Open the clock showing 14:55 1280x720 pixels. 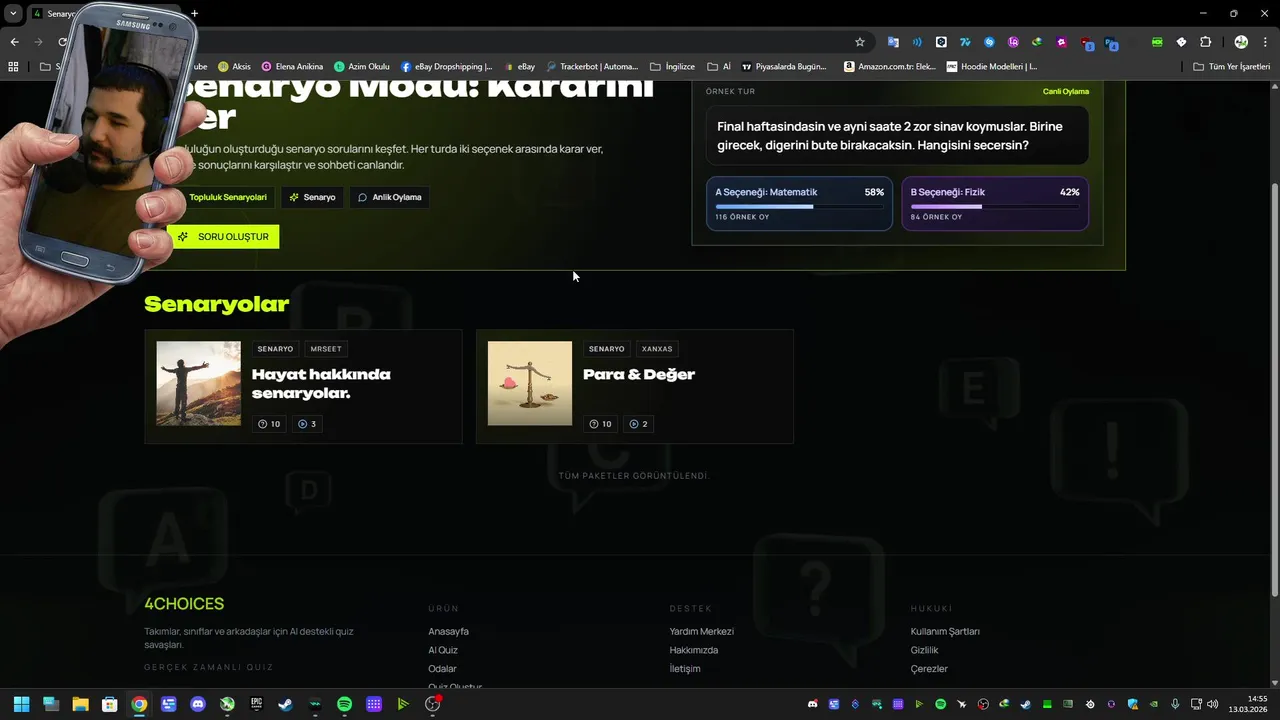[1250, 704]
